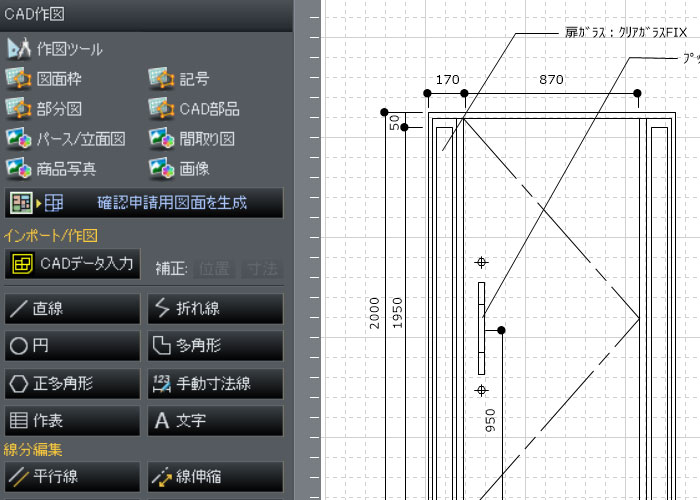Open the CAD部品 parts item
This screenshot has height=500, width=700.
tap(194, 108)
